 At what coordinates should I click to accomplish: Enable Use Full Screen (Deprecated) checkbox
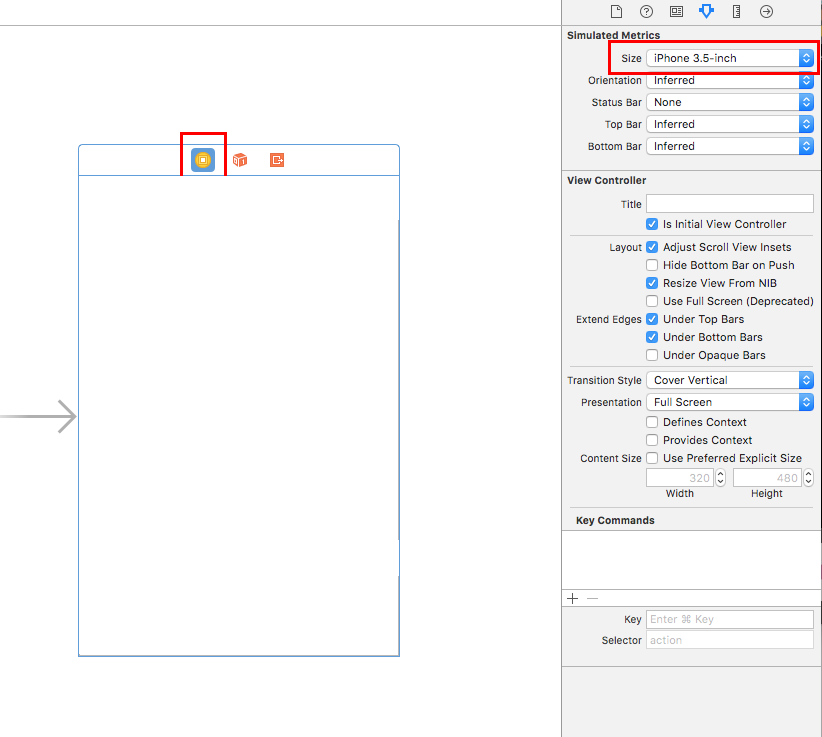tap(652, 301)
